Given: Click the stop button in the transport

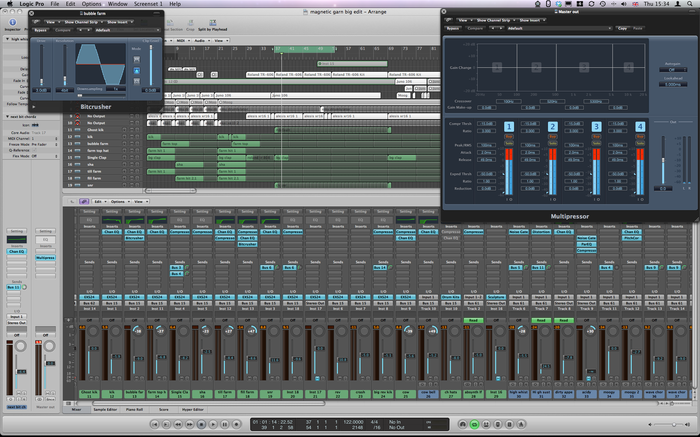Looking at the screenshot, I should [201, 424].
